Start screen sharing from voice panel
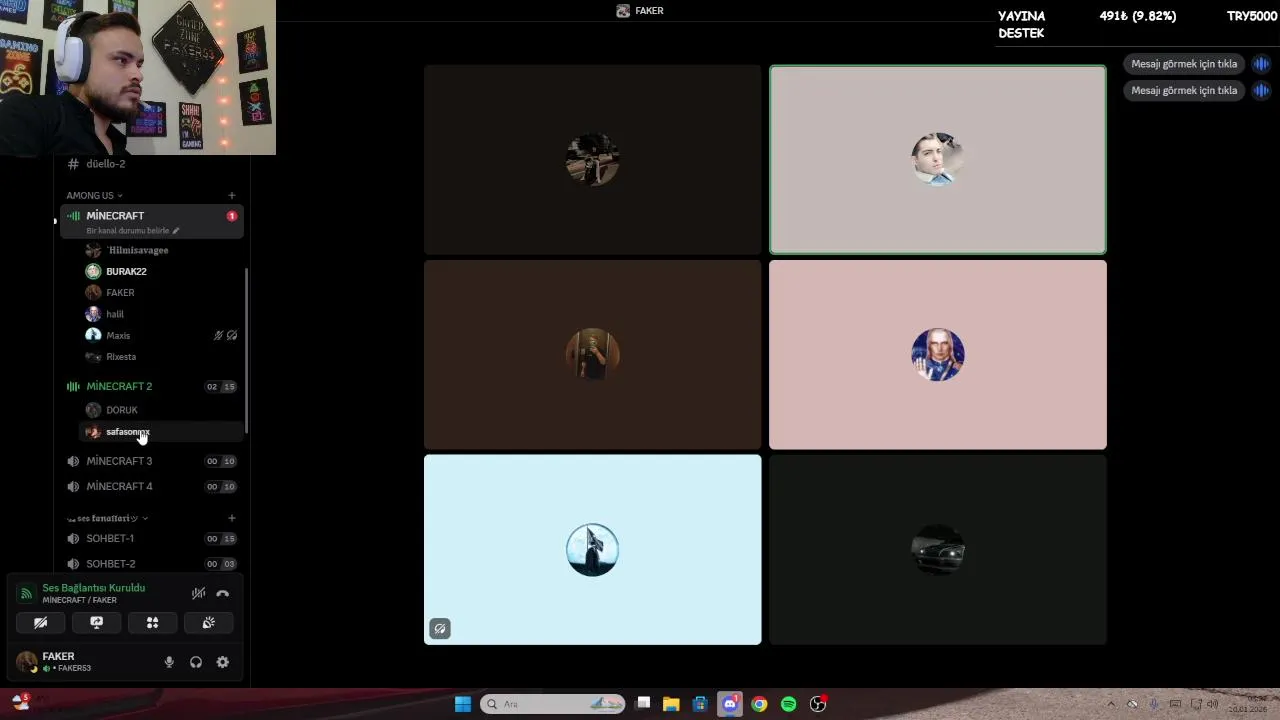1280x720 pixels. pos(97,622)
